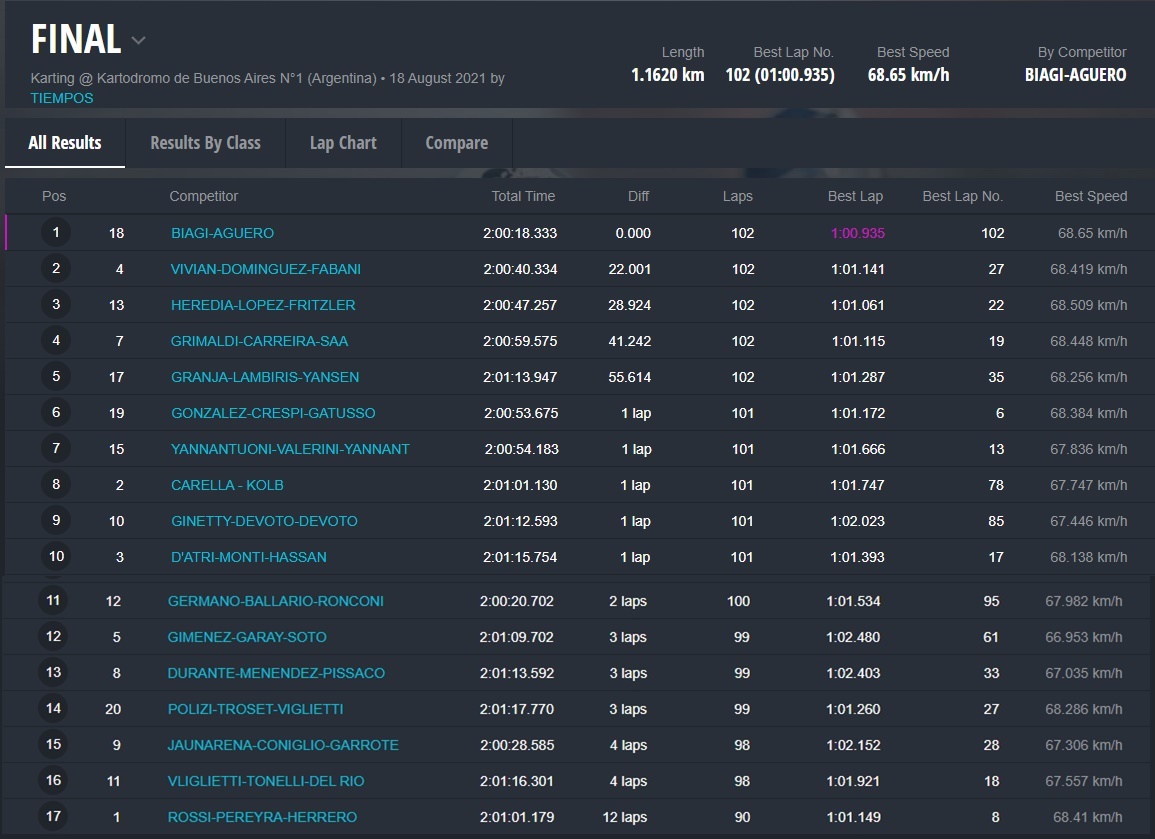Click the Total Time column header
The image size is (1155, 839).
coord(523,196)
